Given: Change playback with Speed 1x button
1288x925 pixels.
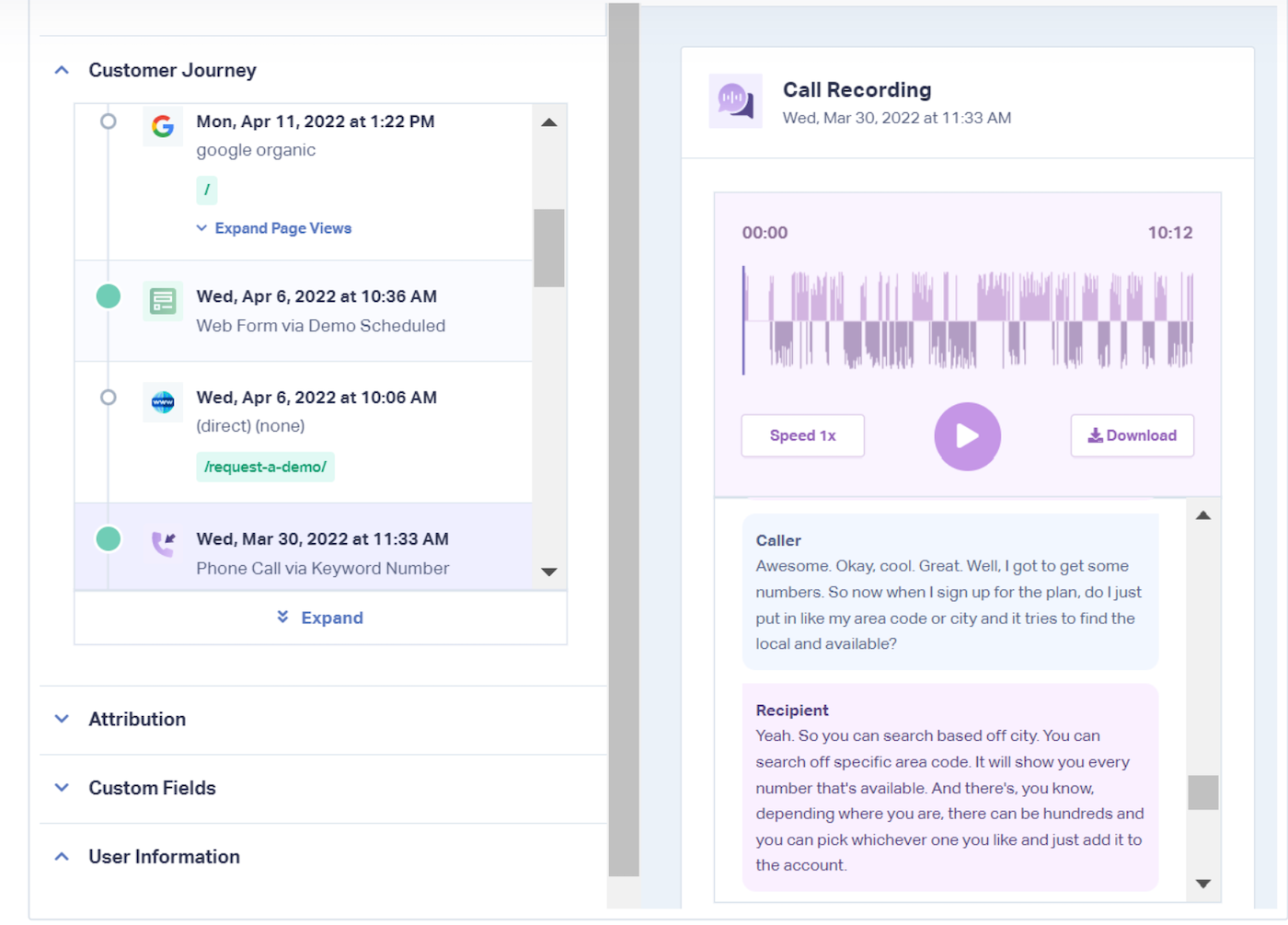Looking at the screenshot, I should pos(803,435).
